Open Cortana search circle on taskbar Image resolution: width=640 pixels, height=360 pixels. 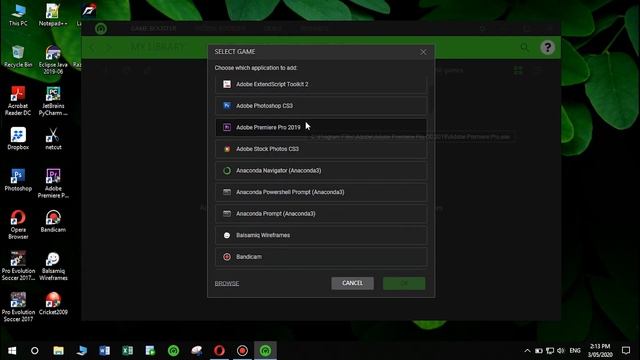(x=35, y=351)
